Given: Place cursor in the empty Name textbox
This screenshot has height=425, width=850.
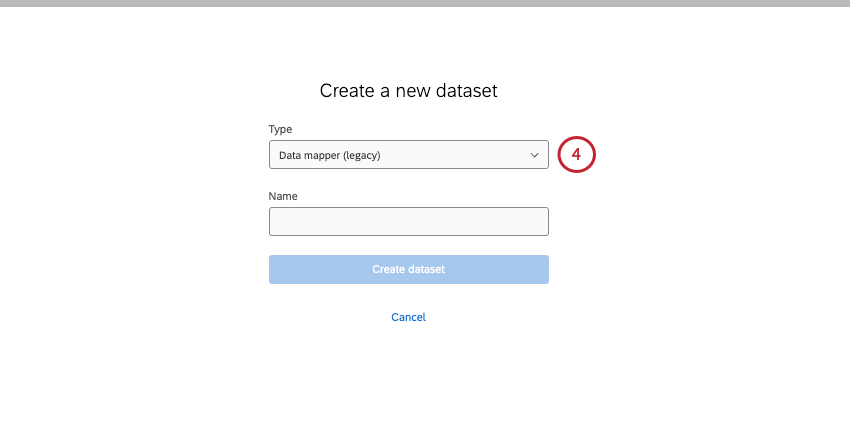Looking at the screenshot, I should pos(408,221).
